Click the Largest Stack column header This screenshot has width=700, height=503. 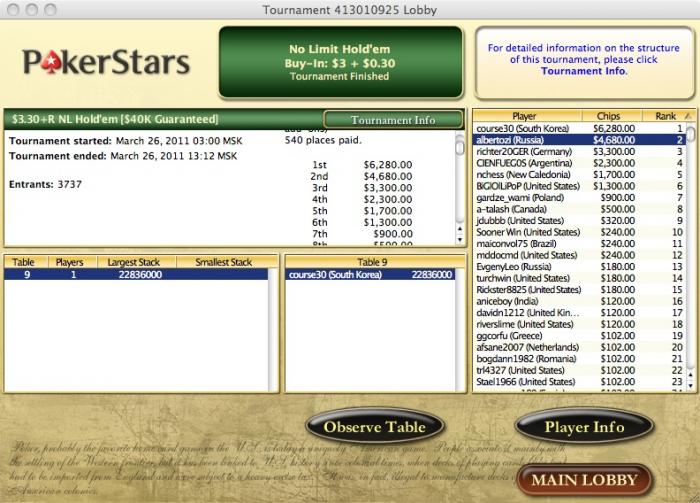136,262
